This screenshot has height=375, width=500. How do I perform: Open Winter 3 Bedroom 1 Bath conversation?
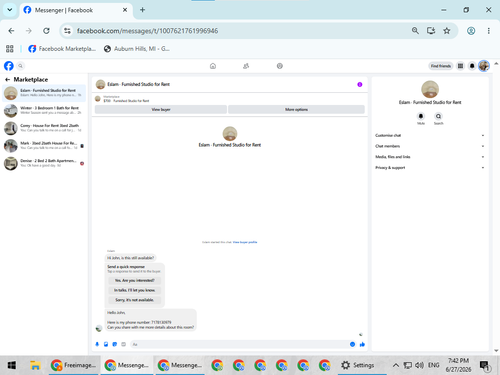tap(44, 110)
